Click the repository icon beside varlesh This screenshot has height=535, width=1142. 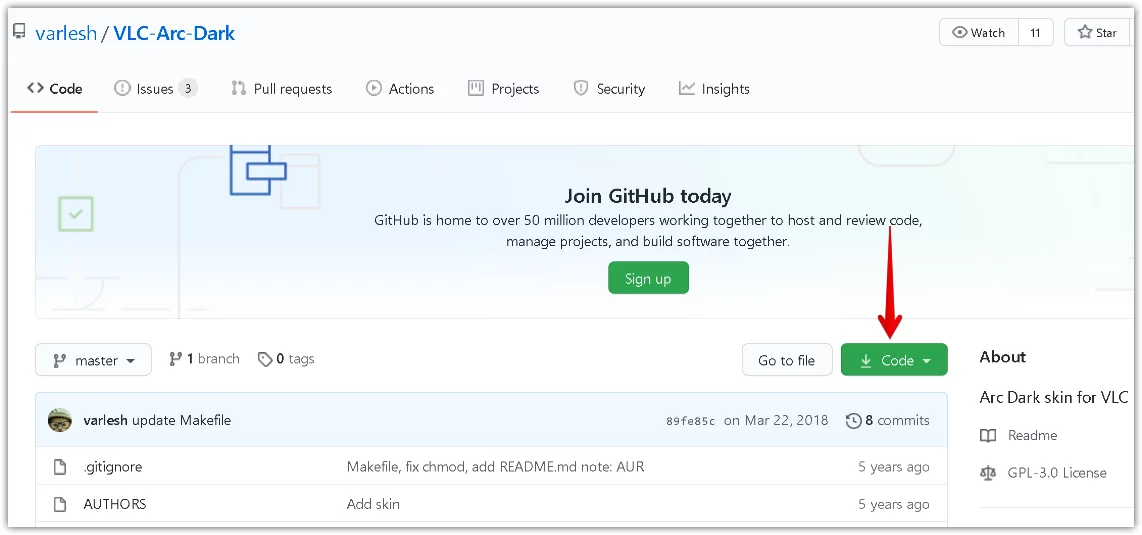[19, 32]
